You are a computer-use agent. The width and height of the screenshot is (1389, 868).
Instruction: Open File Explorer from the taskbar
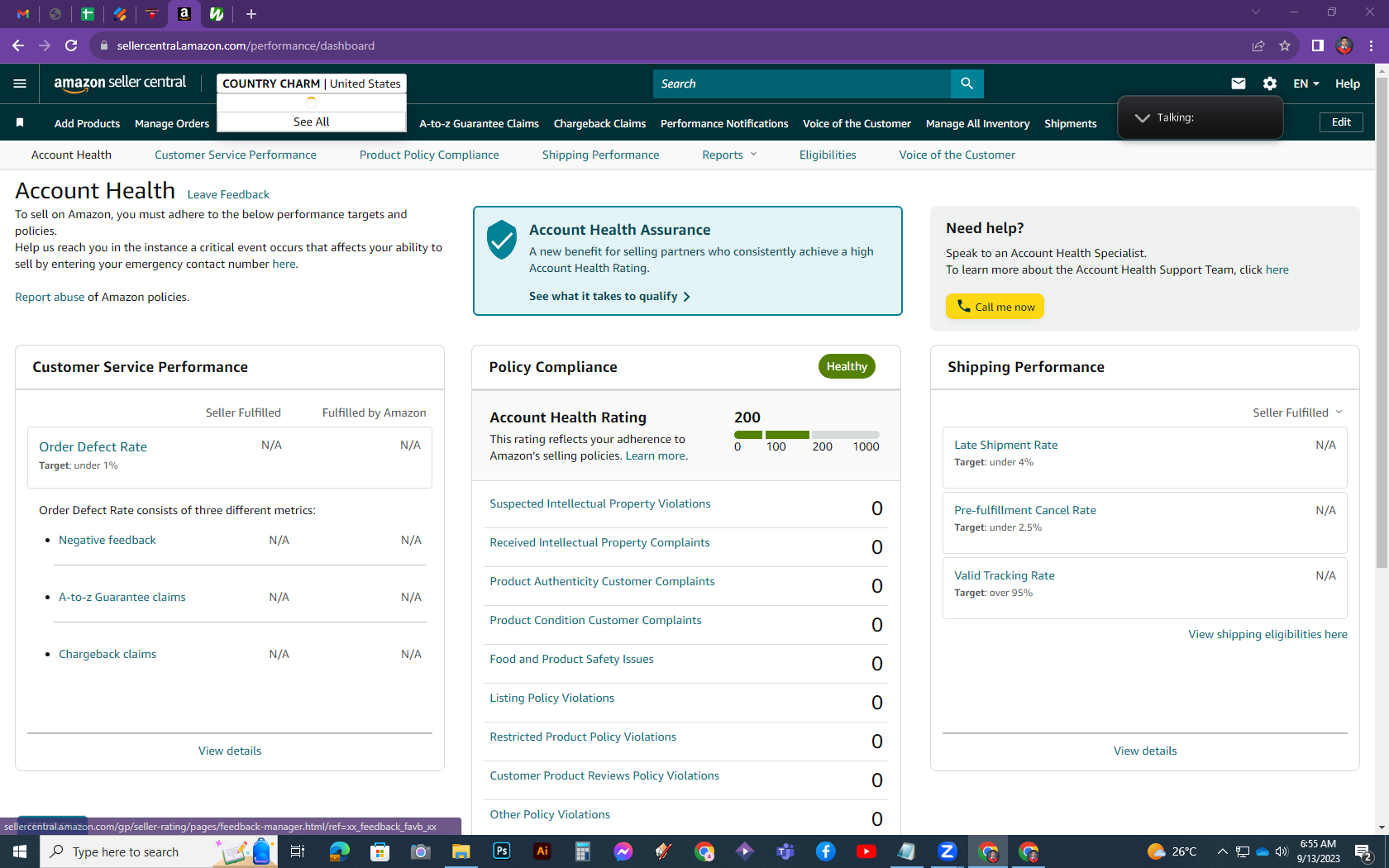coord(461,851)
